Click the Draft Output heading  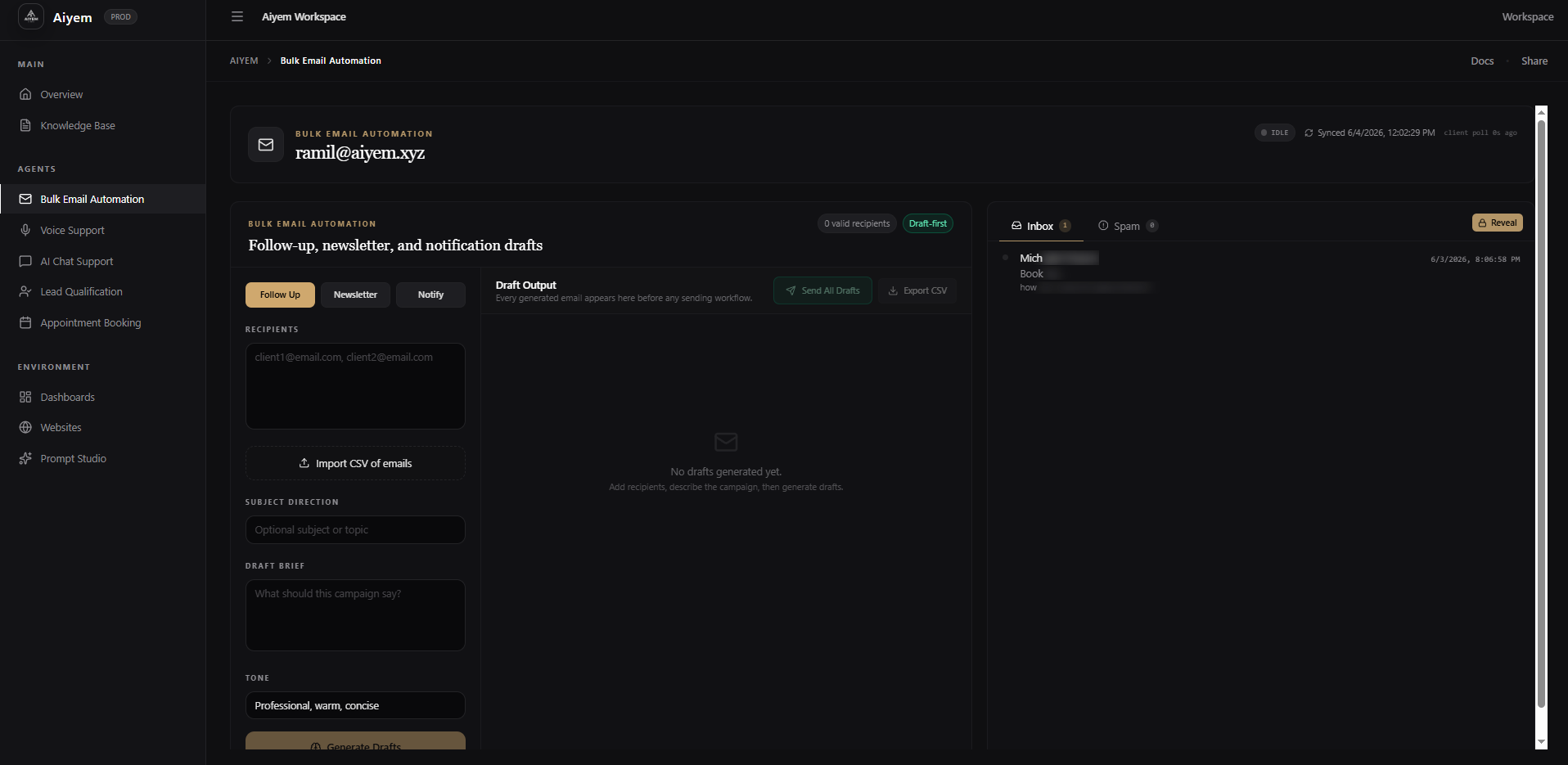(x=525, y=285)
